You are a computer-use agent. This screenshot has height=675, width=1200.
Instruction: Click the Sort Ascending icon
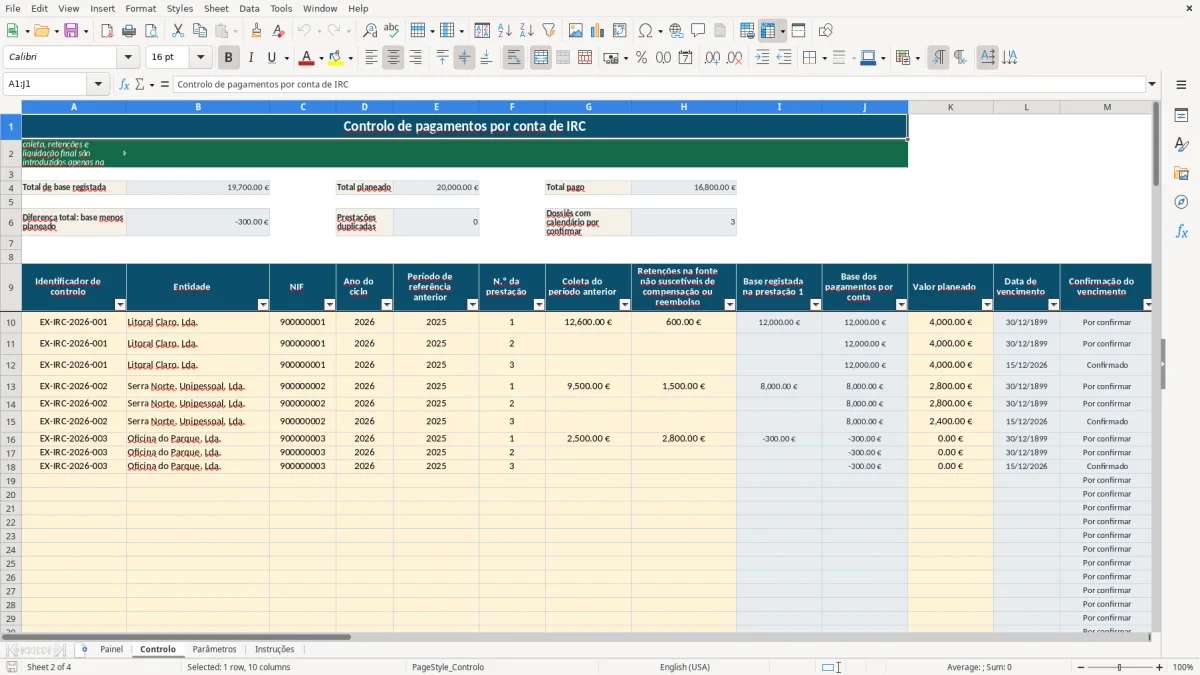point(505,31)
